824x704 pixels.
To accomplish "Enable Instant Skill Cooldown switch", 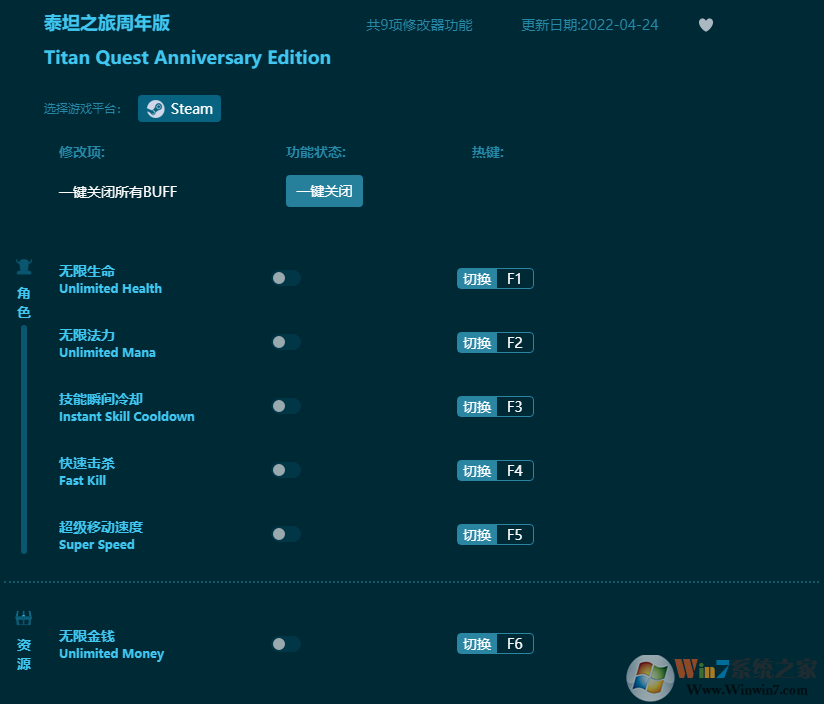I will tap(286, 406).
